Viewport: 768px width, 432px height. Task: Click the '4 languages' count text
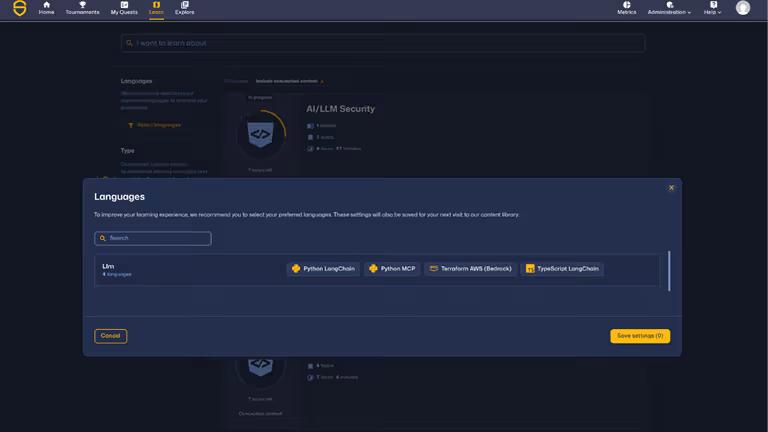click(x=117, y=274)
